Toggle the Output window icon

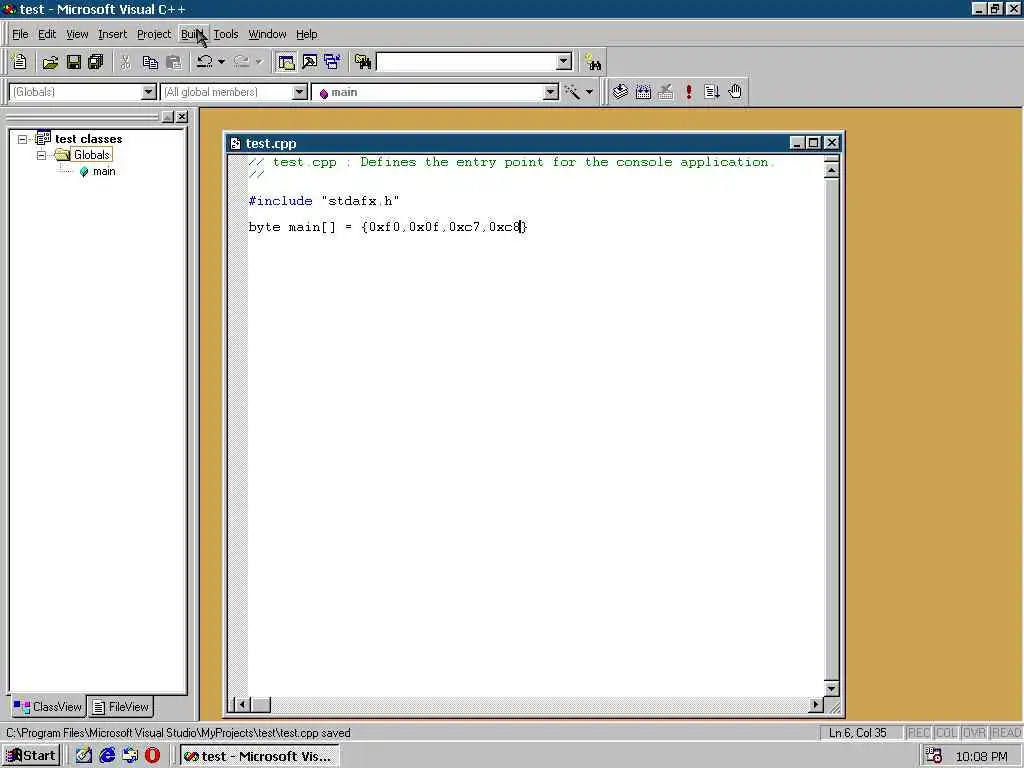[310, 62]
